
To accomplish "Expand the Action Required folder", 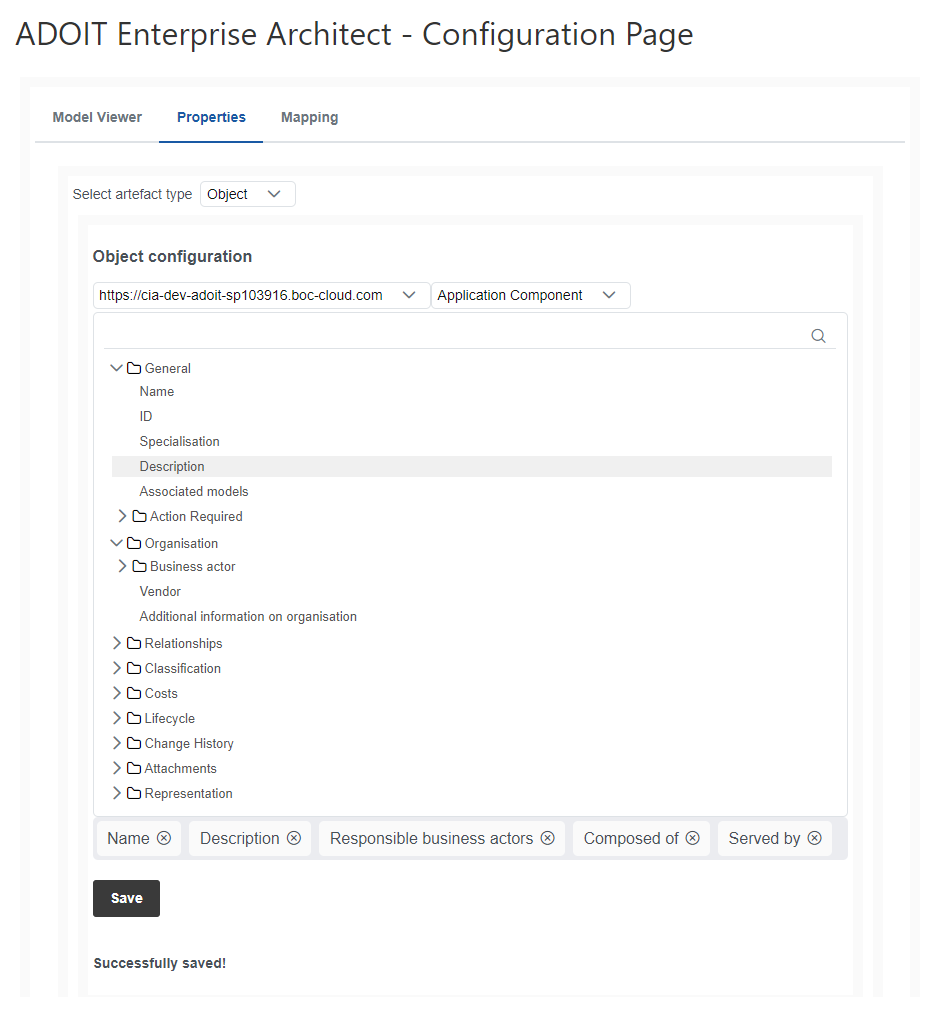I will click(x=123, y=516).
